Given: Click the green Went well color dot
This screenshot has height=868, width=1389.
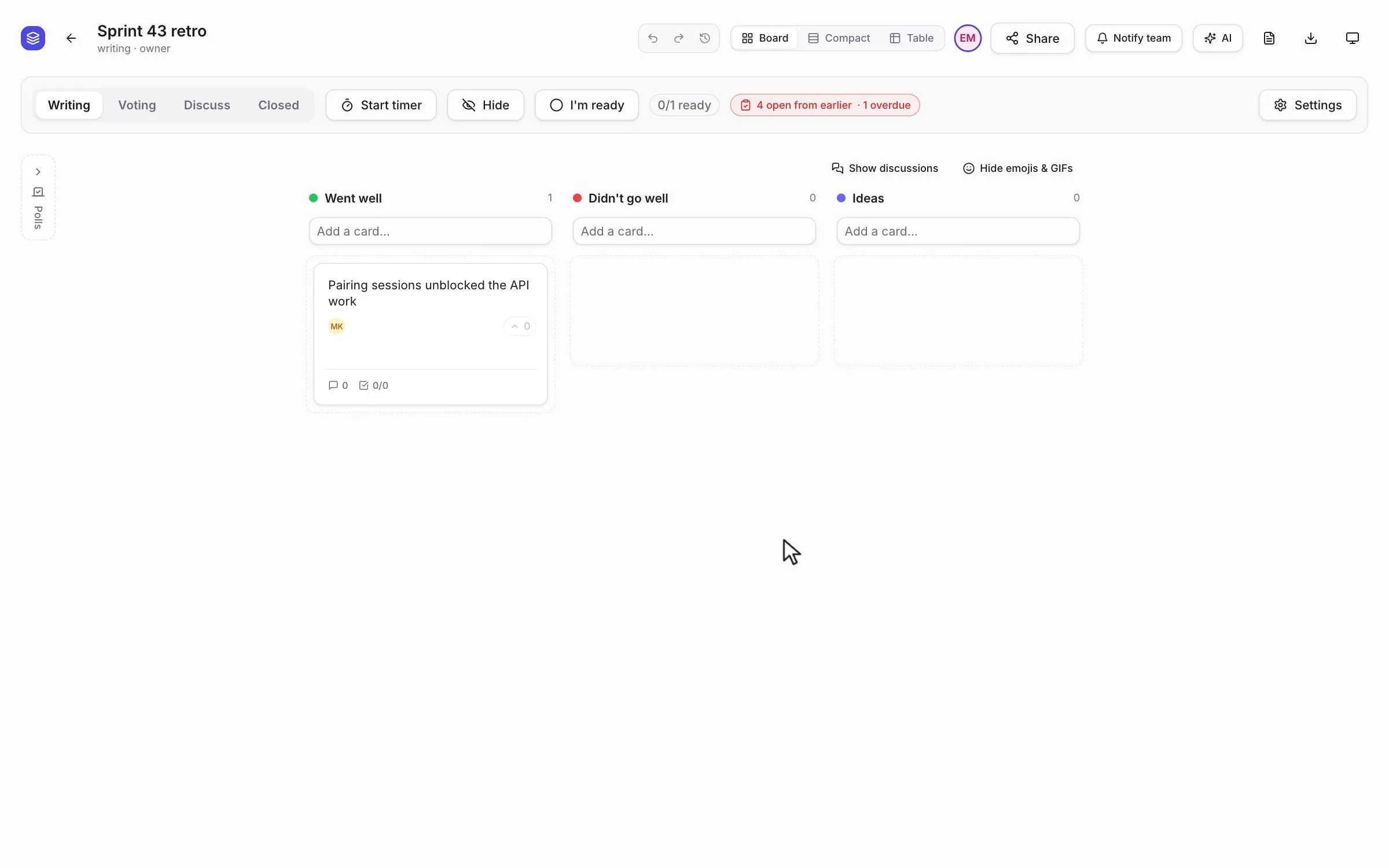Looking at the screenshot, I should pyautogui.click(x=313, y=198).
